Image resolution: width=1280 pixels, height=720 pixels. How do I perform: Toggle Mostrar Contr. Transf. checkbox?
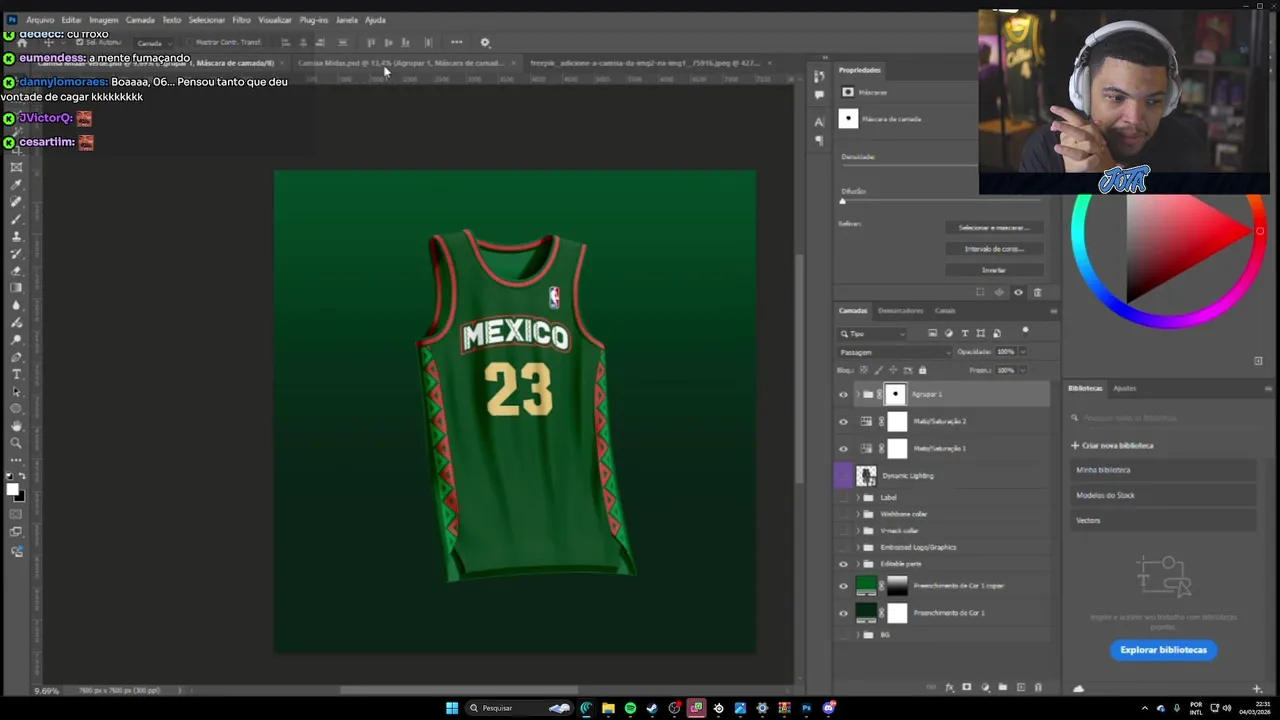click(188, 42)
